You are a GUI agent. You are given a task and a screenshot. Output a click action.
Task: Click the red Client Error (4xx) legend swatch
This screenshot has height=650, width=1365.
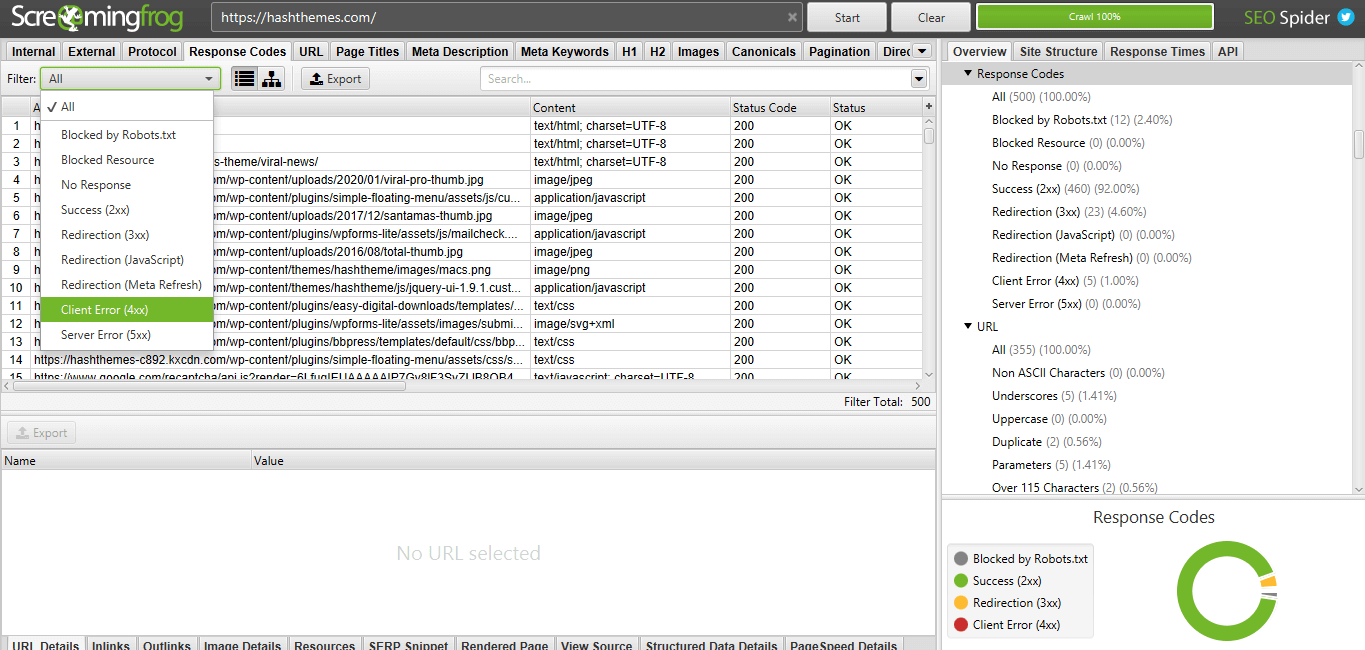pos(961,625)
